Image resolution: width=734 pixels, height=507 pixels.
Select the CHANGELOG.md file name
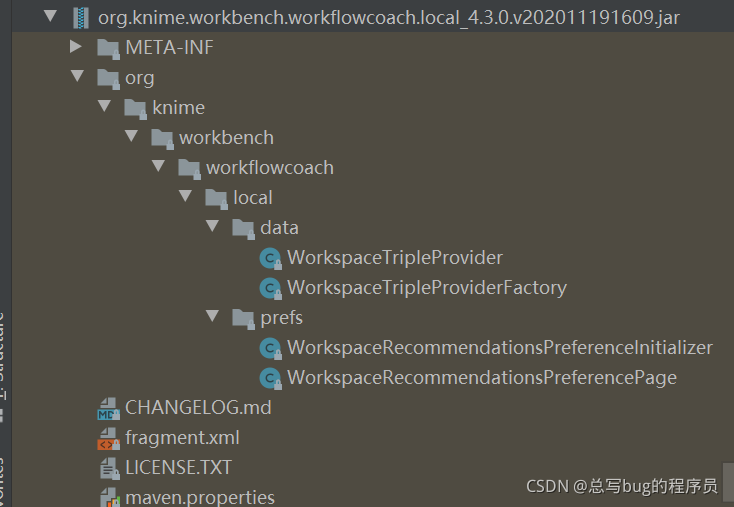(x=198, y=407)
